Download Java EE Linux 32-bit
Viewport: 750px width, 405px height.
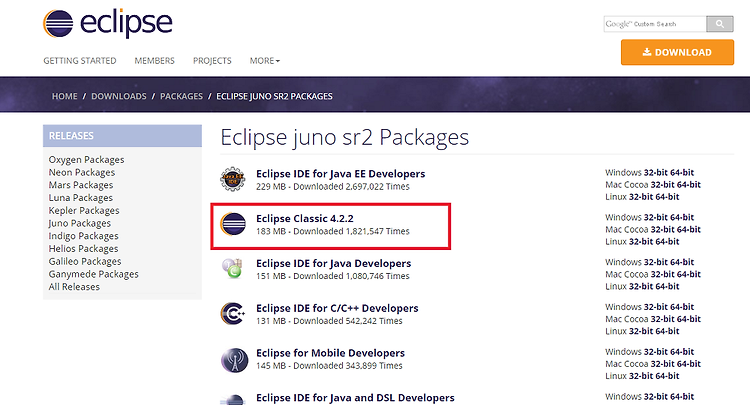641,197
